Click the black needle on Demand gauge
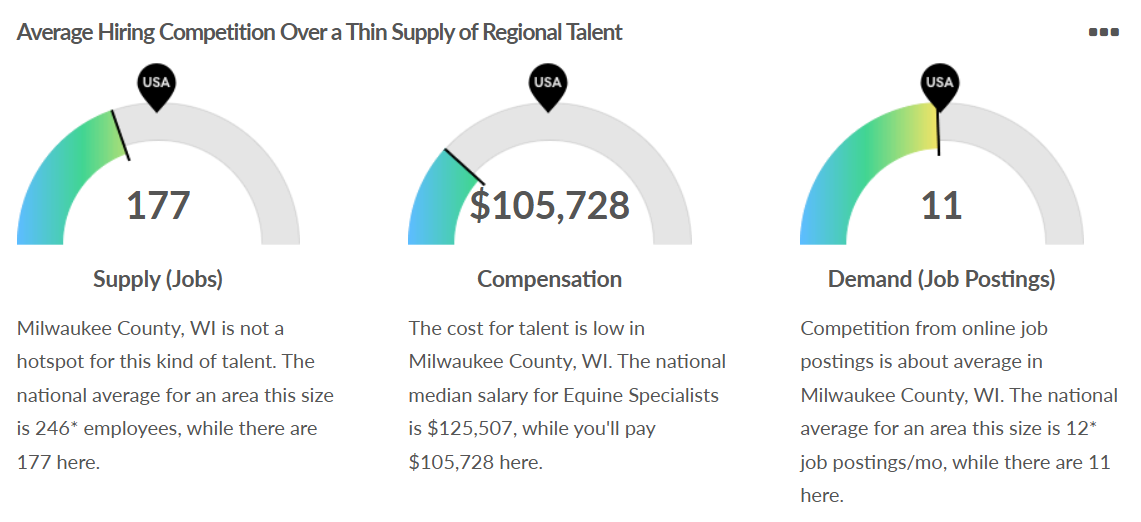This screenshot has height=522, width=1141. 939,130
